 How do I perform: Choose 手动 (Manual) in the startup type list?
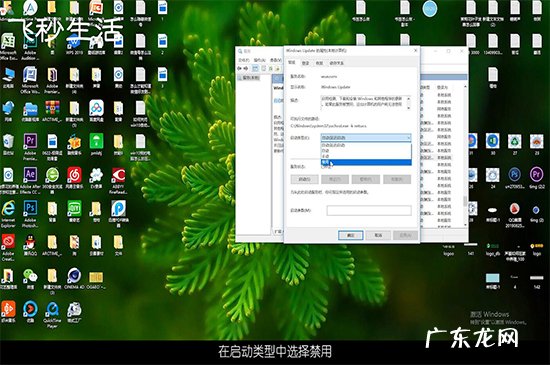click(365, 156)
